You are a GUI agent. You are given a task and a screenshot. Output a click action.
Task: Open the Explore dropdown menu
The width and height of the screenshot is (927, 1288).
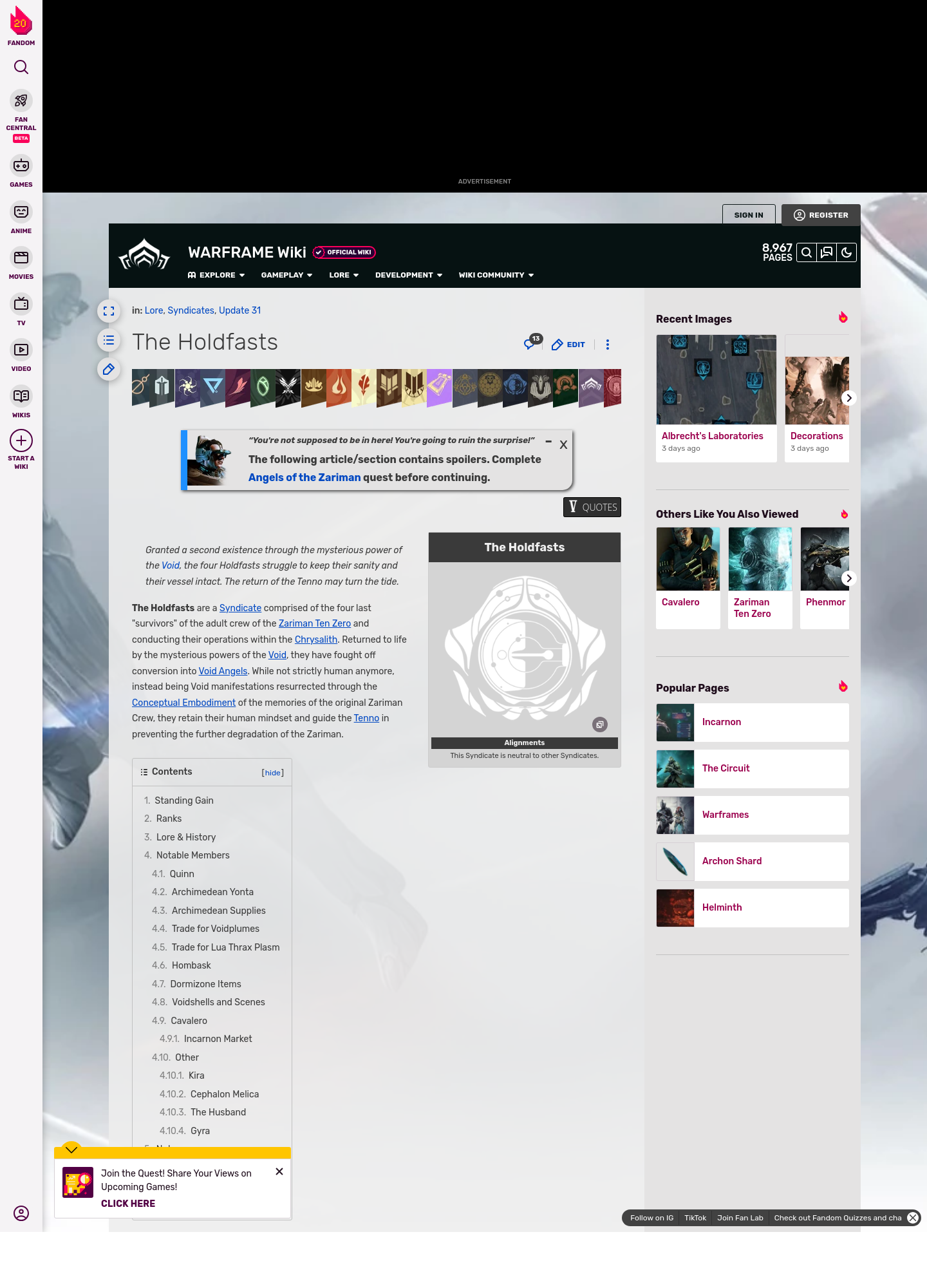(x=216, y=275)
